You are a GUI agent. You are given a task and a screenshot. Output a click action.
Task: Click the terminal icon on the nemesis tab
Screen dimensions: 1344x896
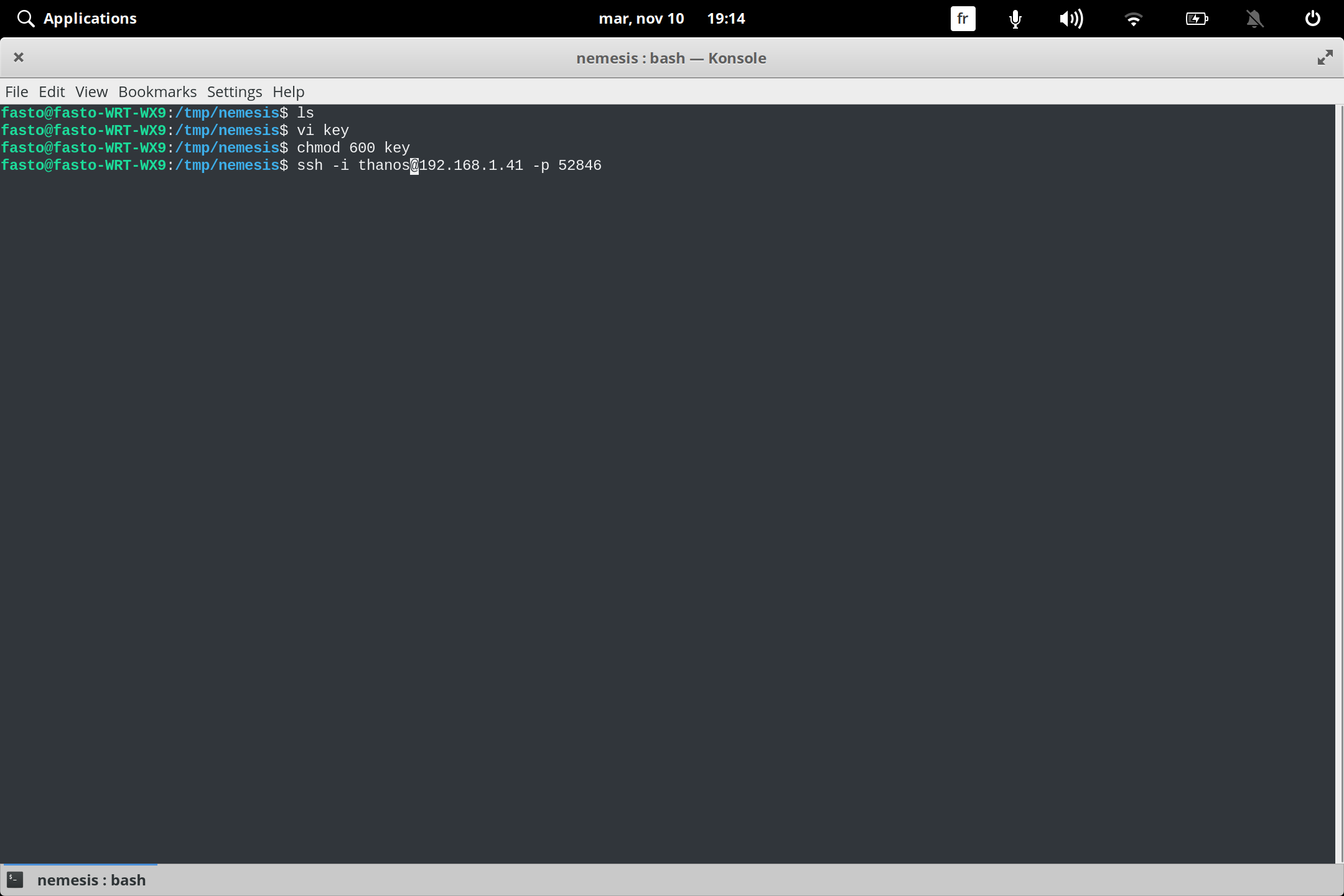tap(16, 880)
